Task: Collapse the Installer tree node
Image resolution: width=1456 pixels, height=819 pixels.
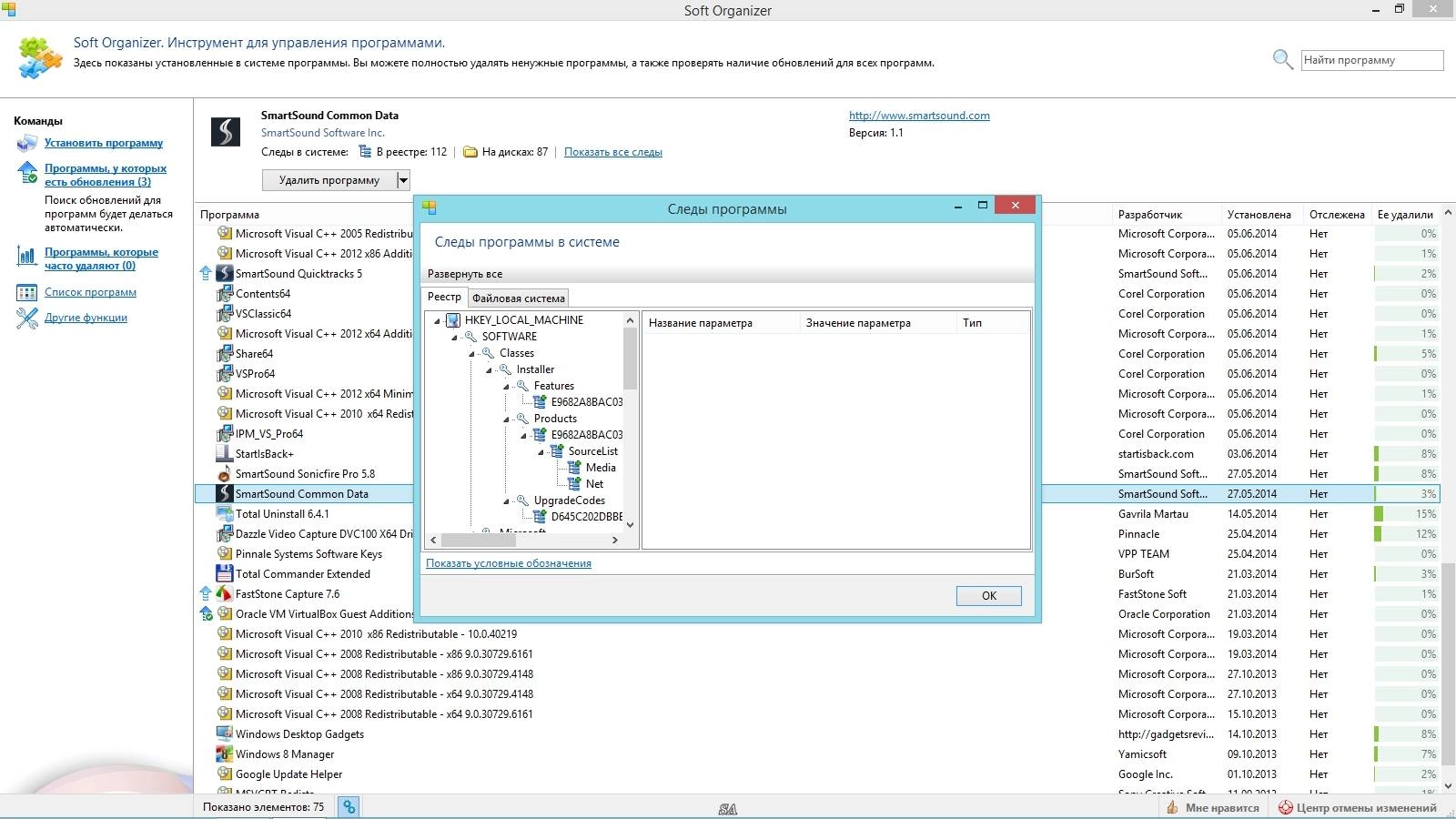Action: 489,369
